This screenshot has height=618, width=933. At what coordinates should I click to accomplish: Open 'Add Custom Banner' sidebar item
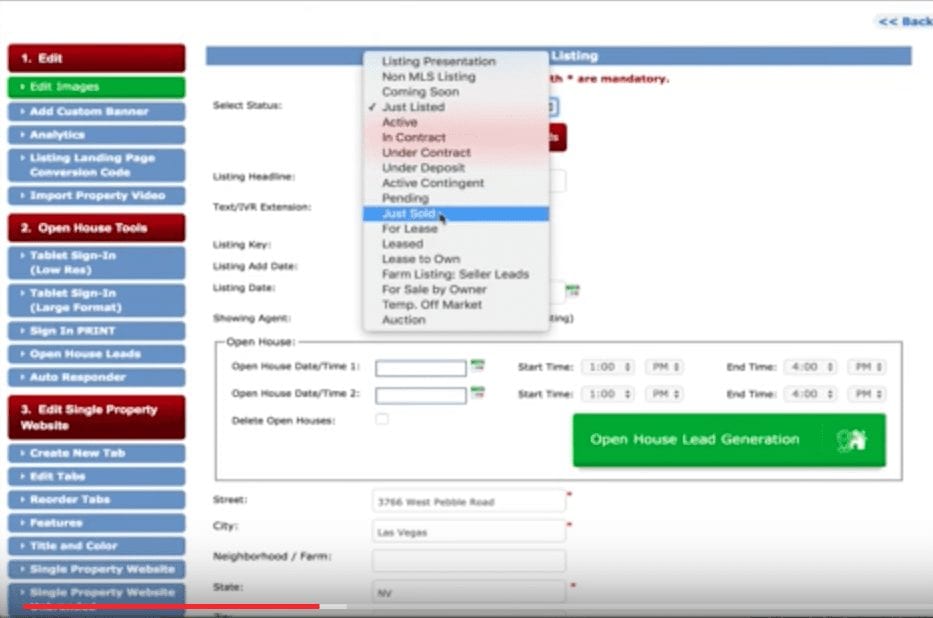coord(96,111)
